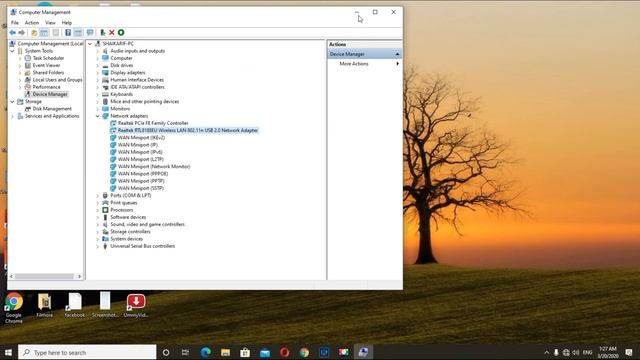Select the Storage controllers category
Image resolution: width=640 pixels, height=360 pixels.
point(130,232)
